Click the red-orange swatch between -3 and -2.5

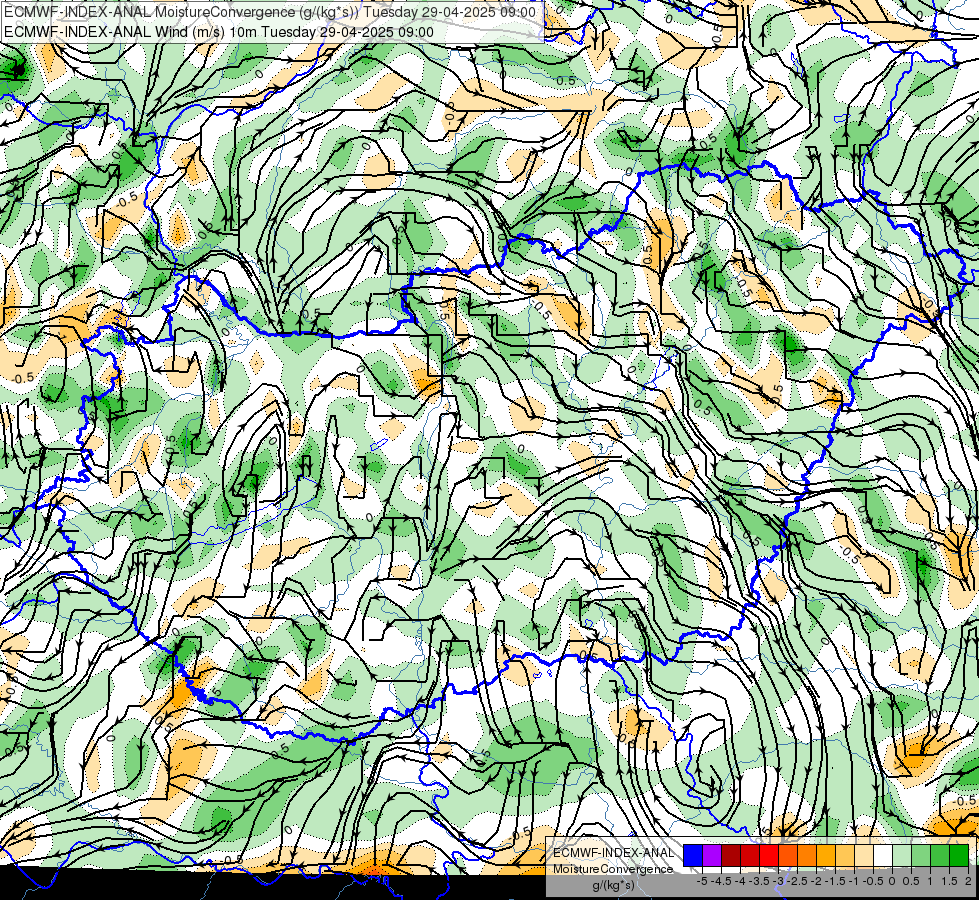pyautogui.click(x=788, y=855)
